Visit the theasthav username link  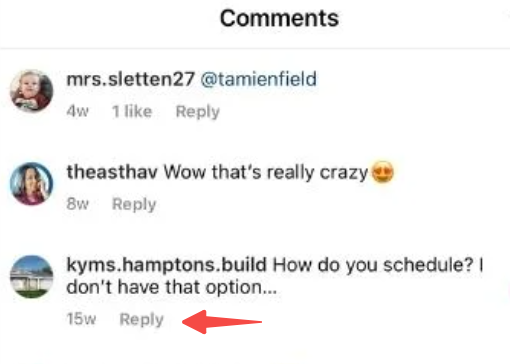coord(112,172)
